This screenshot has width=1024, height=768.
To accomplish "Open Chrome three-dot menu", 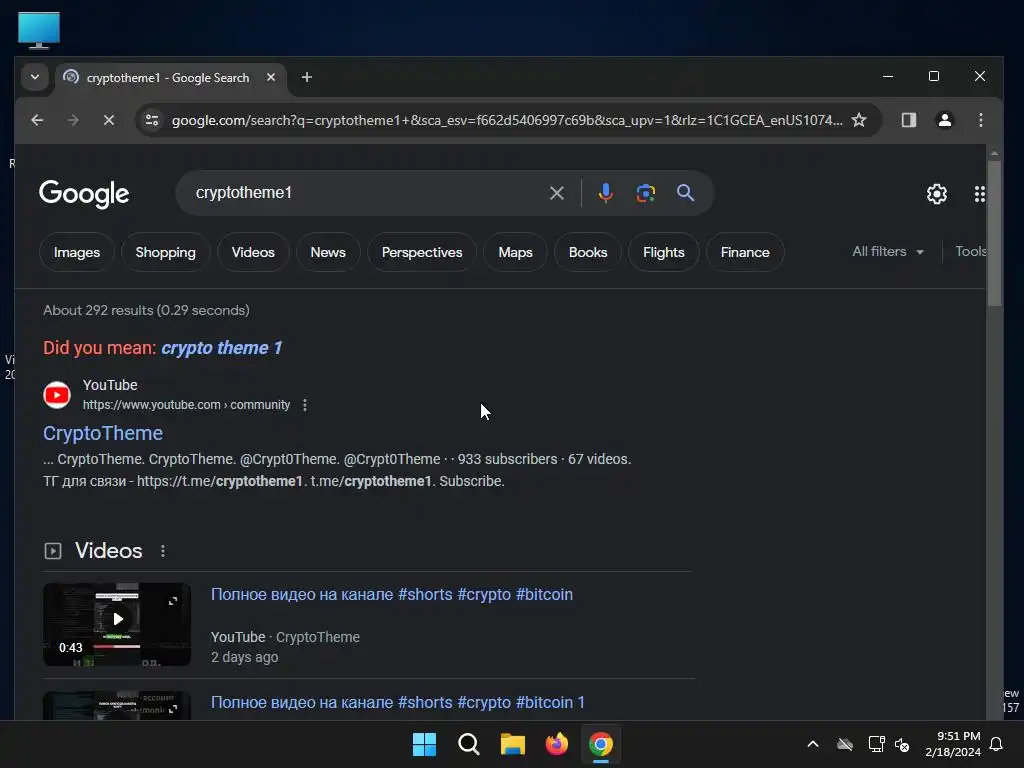I will [x=980, y=120].
